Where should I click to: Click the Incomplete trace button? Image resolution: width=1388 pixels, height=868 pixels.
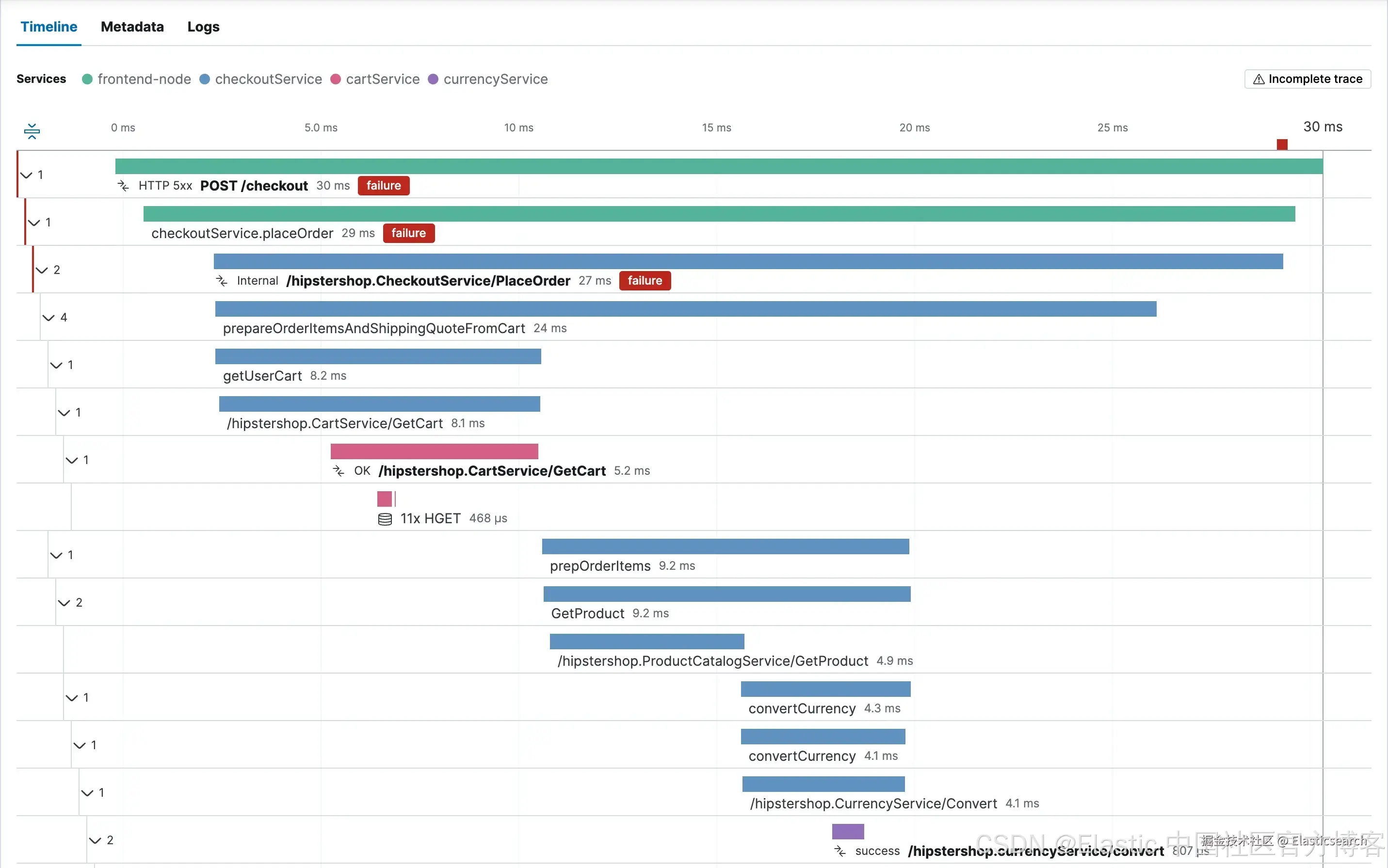[x=1307, y=79]
